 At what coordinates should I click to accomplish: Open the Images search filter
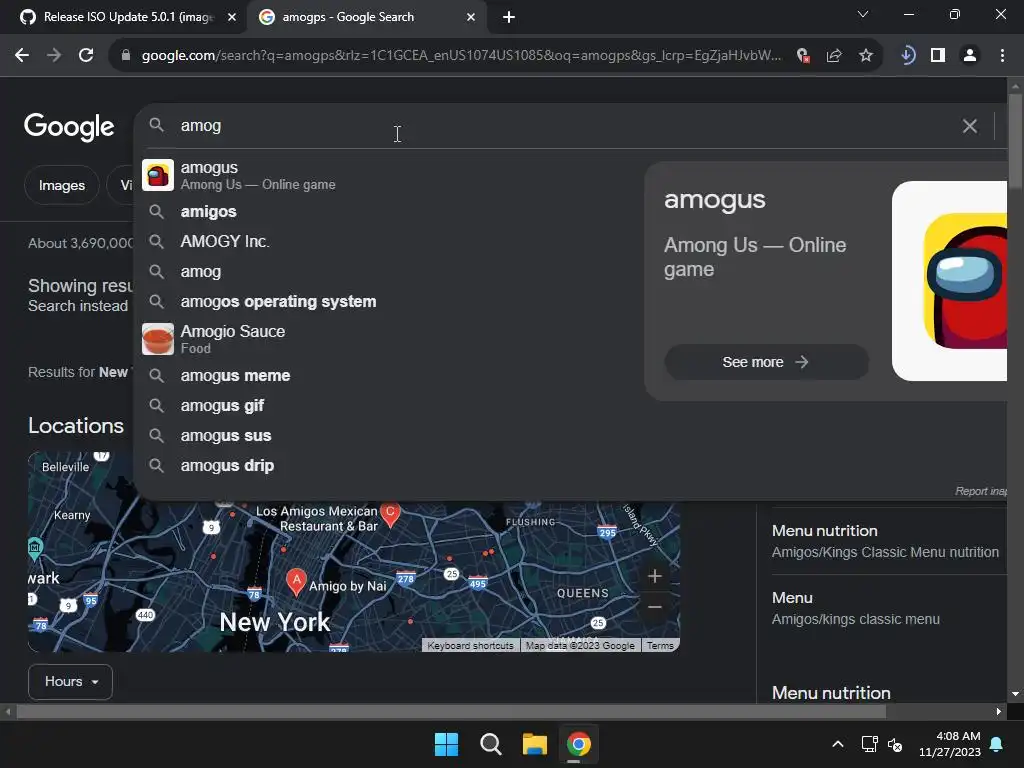click(x=61, y=185)
